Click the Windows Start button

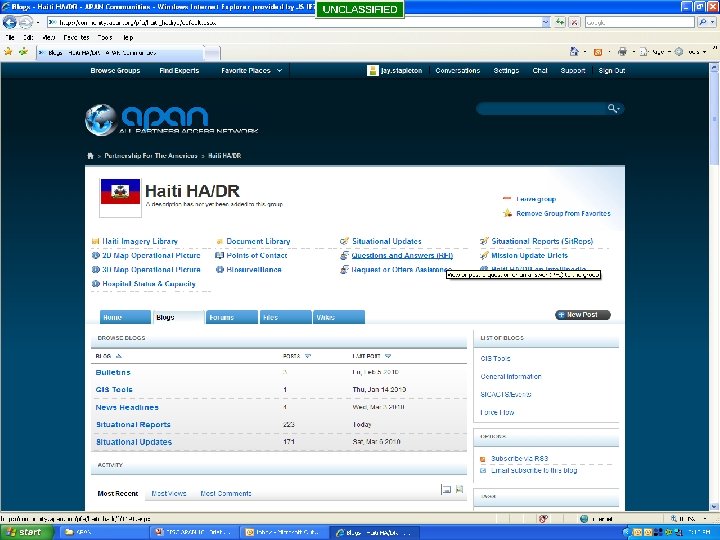tap(27, 532)
